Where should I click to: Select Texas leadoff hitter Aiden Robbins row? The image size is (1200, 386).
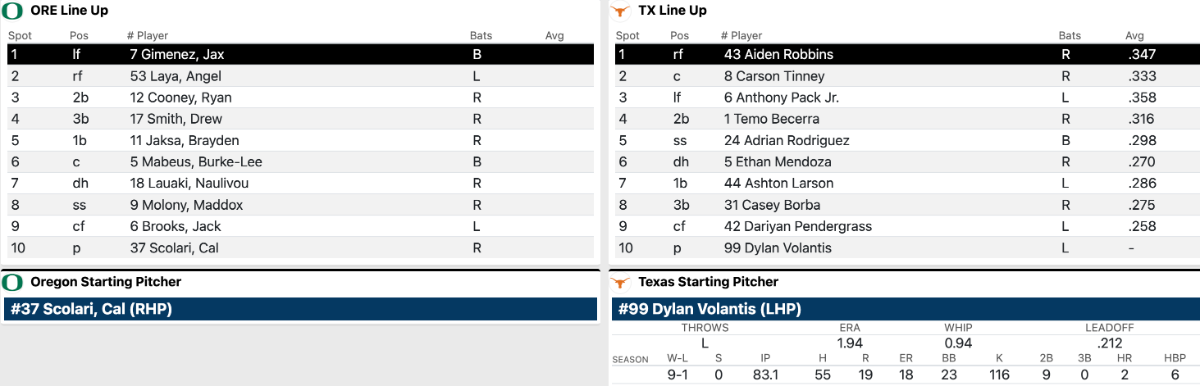(904, 54)
